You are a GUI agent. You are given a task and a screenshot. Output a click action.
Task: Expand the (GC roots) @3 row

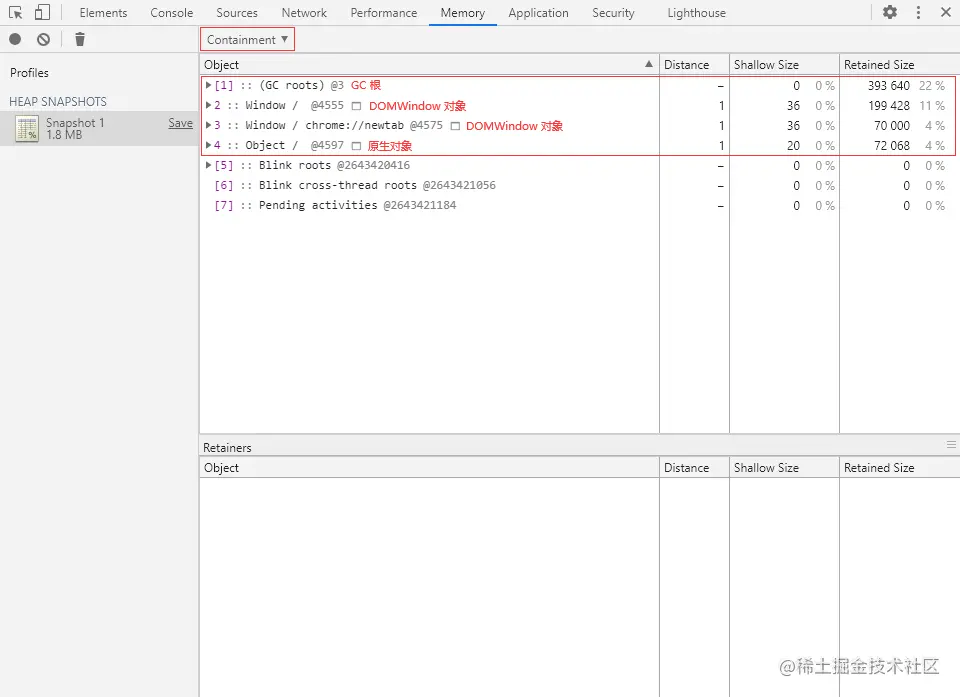click(208, 85)
